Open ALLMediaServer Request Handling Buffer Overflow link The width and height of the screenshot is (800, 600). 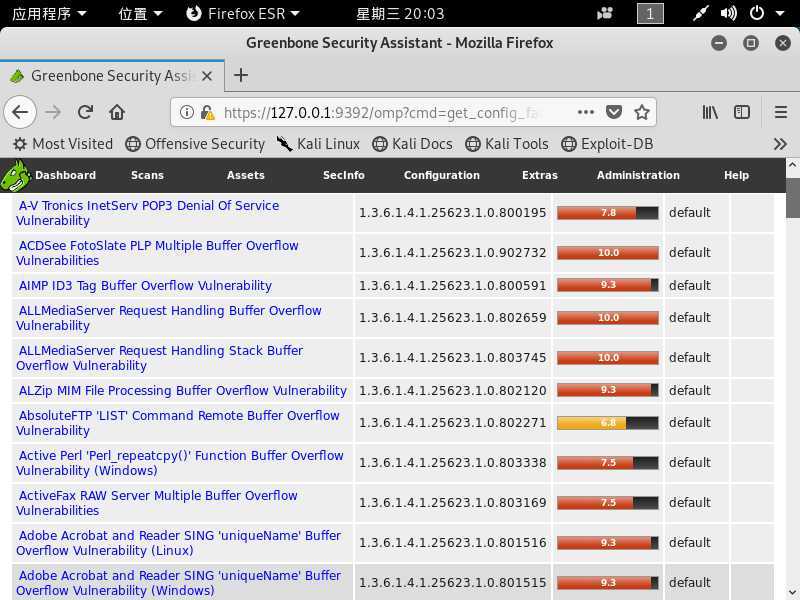tap(168, 318)
